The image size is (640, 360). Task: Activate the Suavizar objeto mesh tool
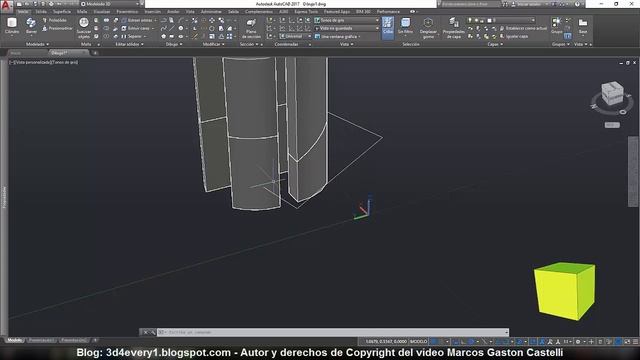pyautogui.click(x=84, y=28)
